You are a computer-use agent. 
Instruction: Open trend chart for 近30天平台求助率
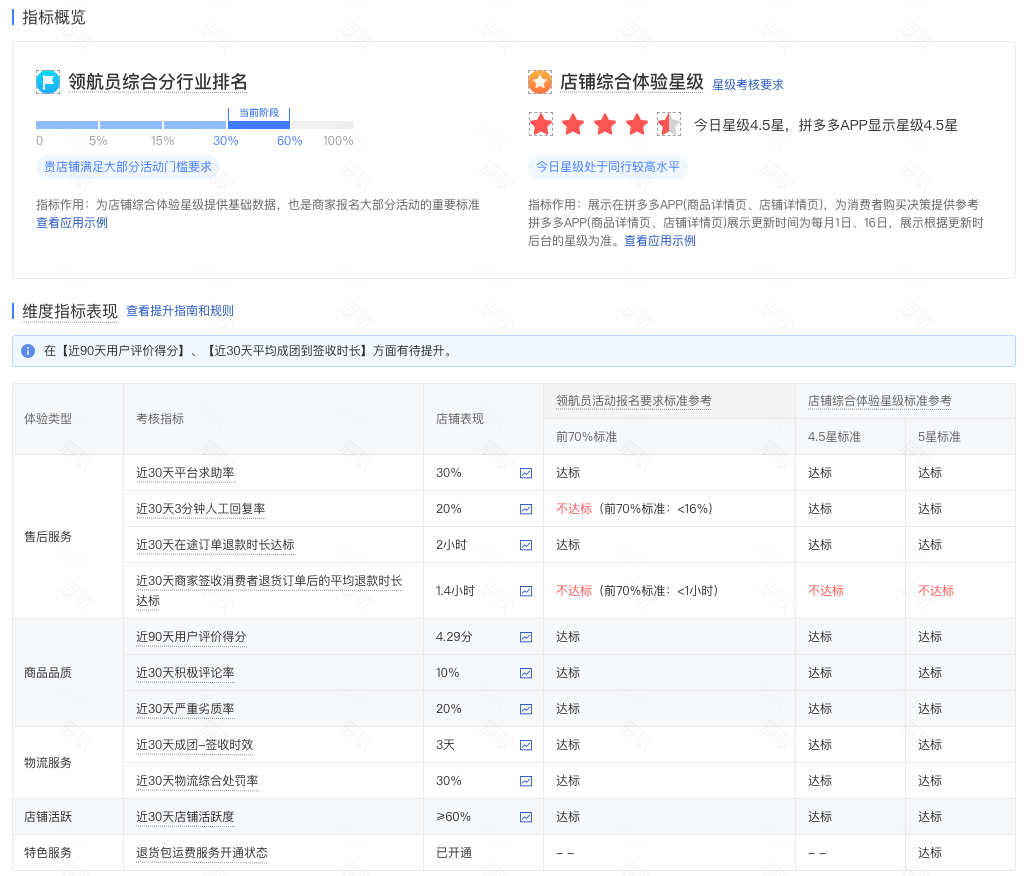[525, 472]
